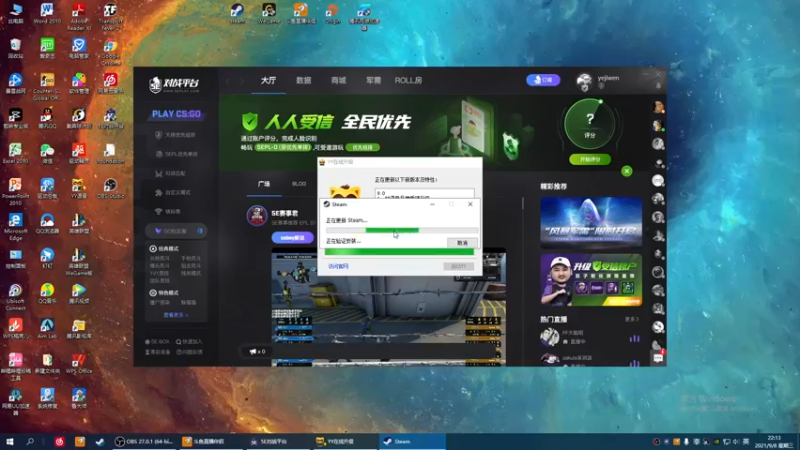
Task: Click Steam updating progress bar
Action: click(x=402, y=231)
